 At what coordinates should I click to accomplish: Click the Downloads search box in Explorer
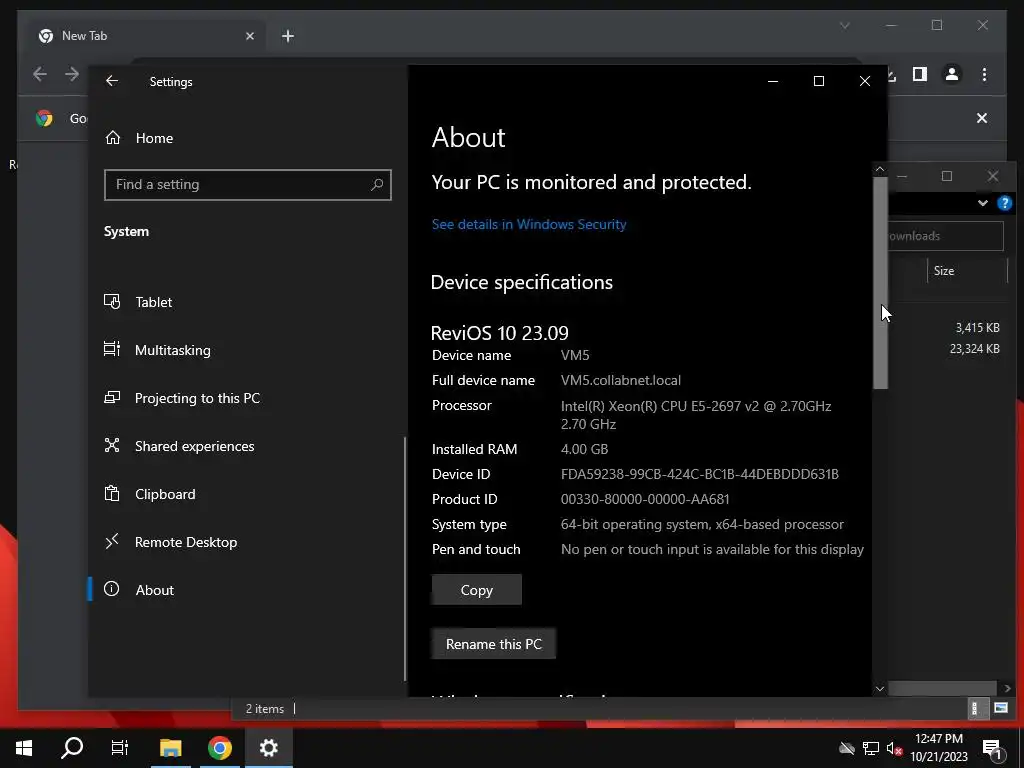click(x=945, y=236)
